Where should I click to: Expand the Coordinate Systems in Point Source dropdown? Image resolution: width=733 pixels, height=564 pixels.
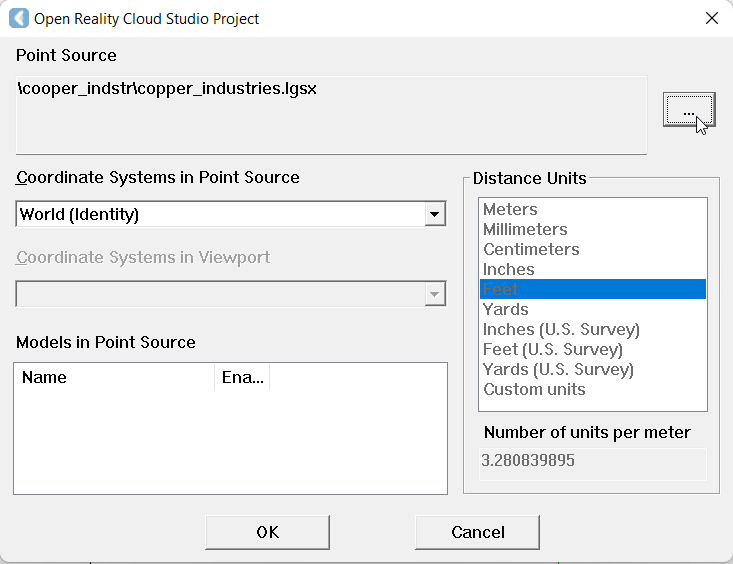[434, 214]
